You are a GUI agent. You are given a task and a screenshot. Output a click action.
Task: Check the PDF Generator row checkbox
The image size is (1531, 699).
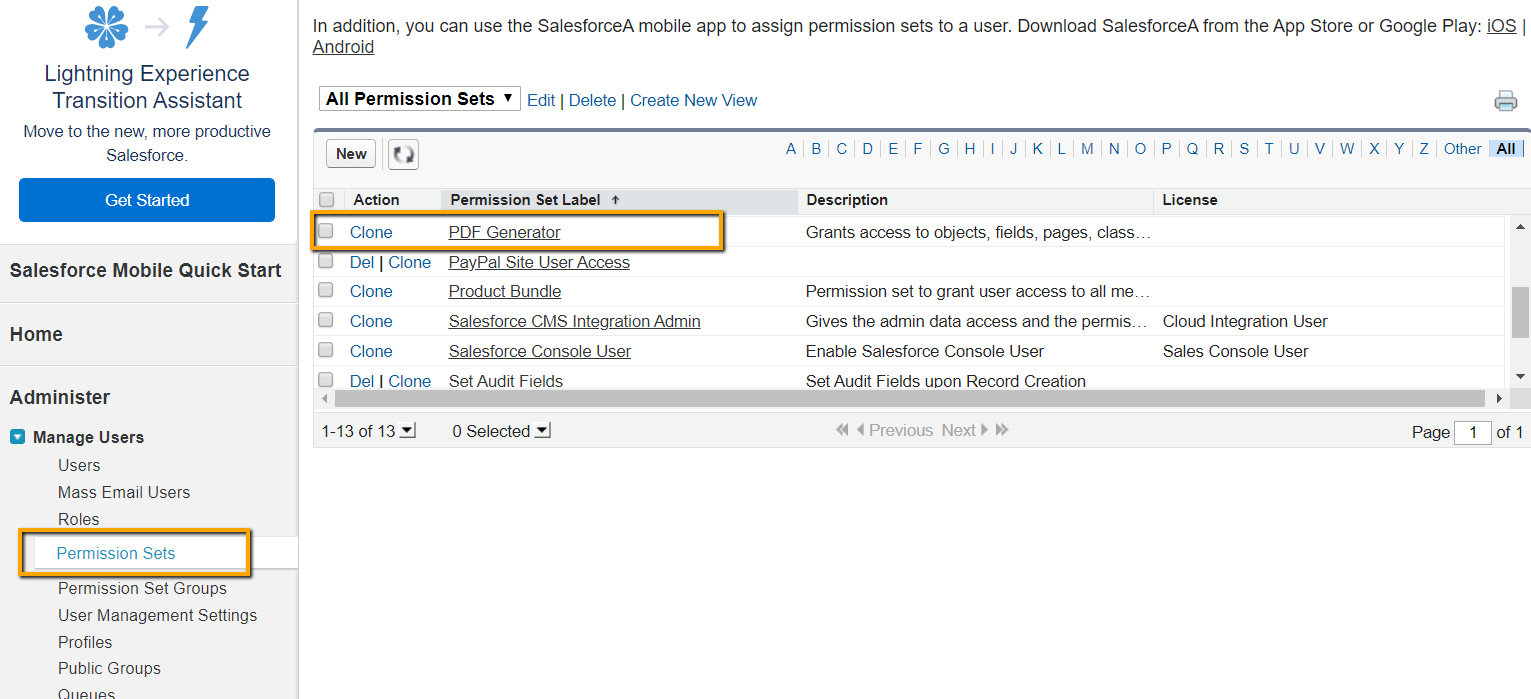pyautogui.click(x=325, y=231)
